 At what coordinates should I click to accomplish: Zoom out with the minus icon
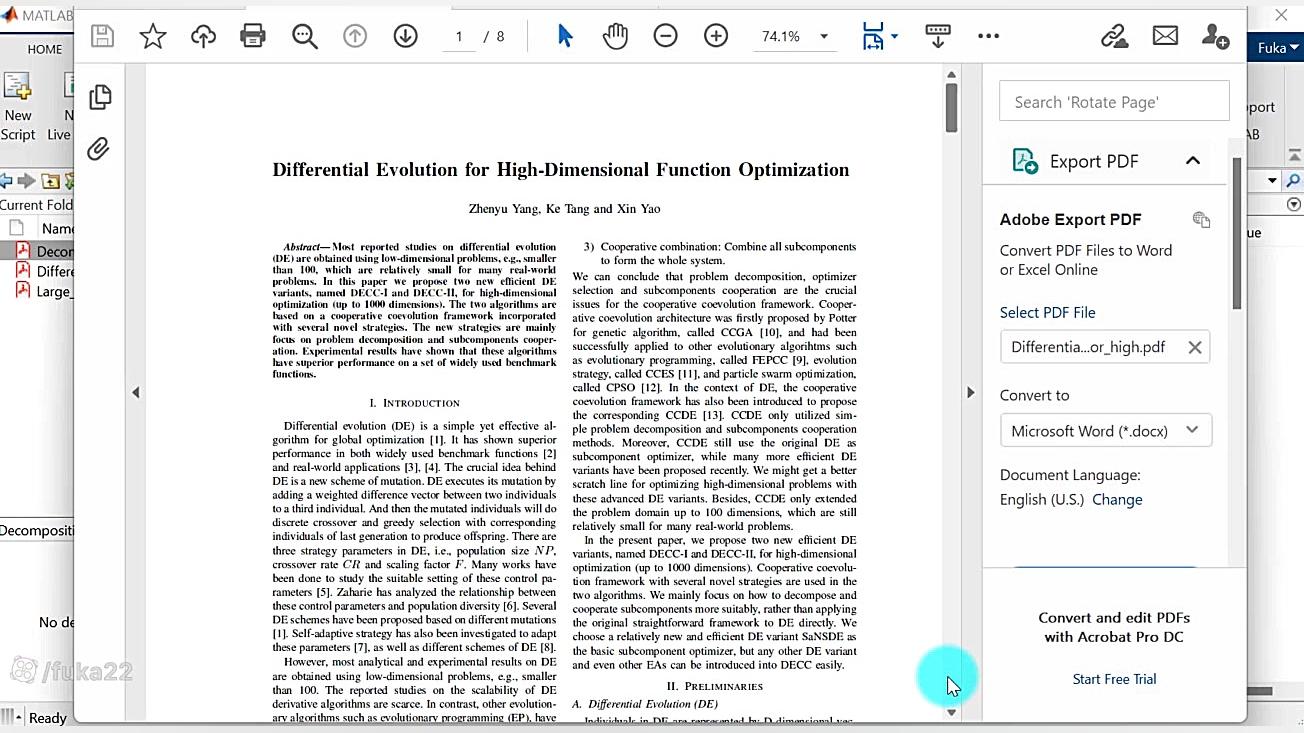665,37
